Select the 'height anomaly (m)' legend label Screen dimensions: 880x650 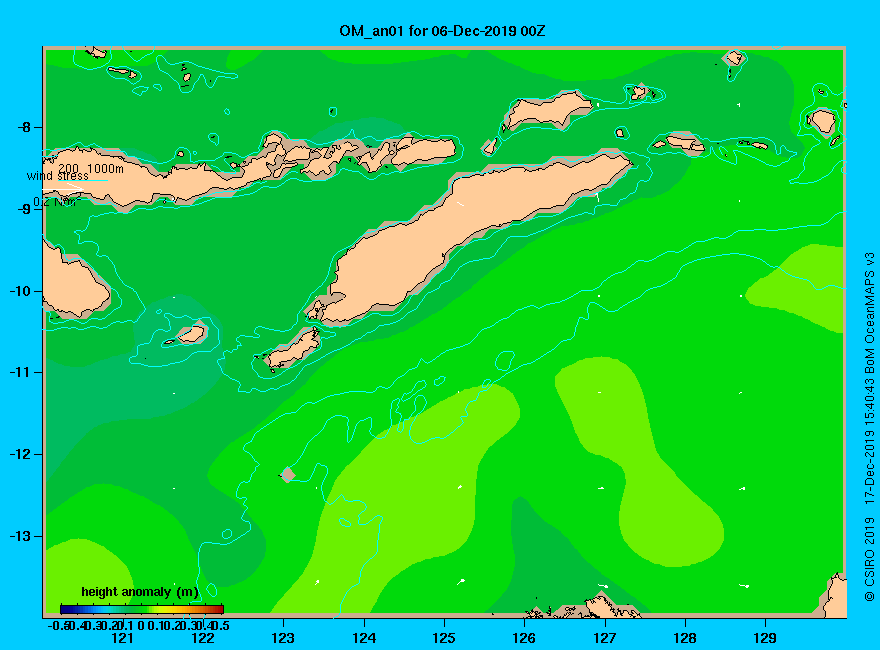point(140,592)
